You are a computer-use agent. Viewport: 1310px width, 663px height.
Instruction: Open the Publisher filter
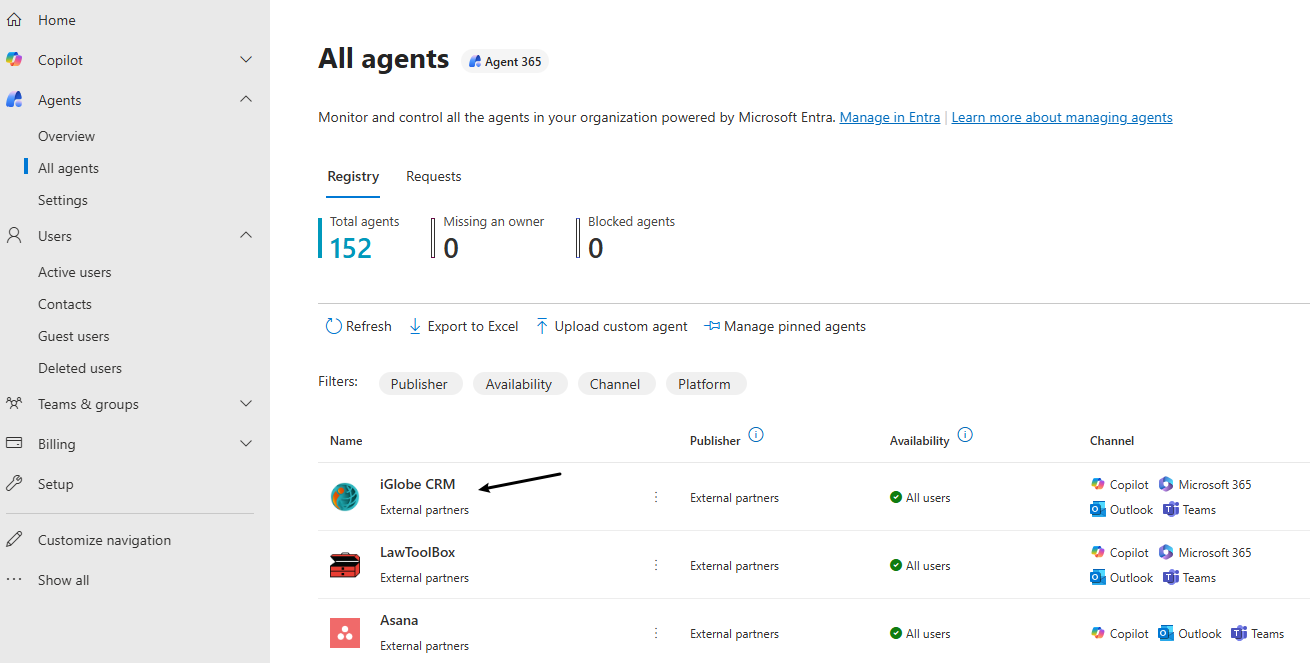pos(420,384)
